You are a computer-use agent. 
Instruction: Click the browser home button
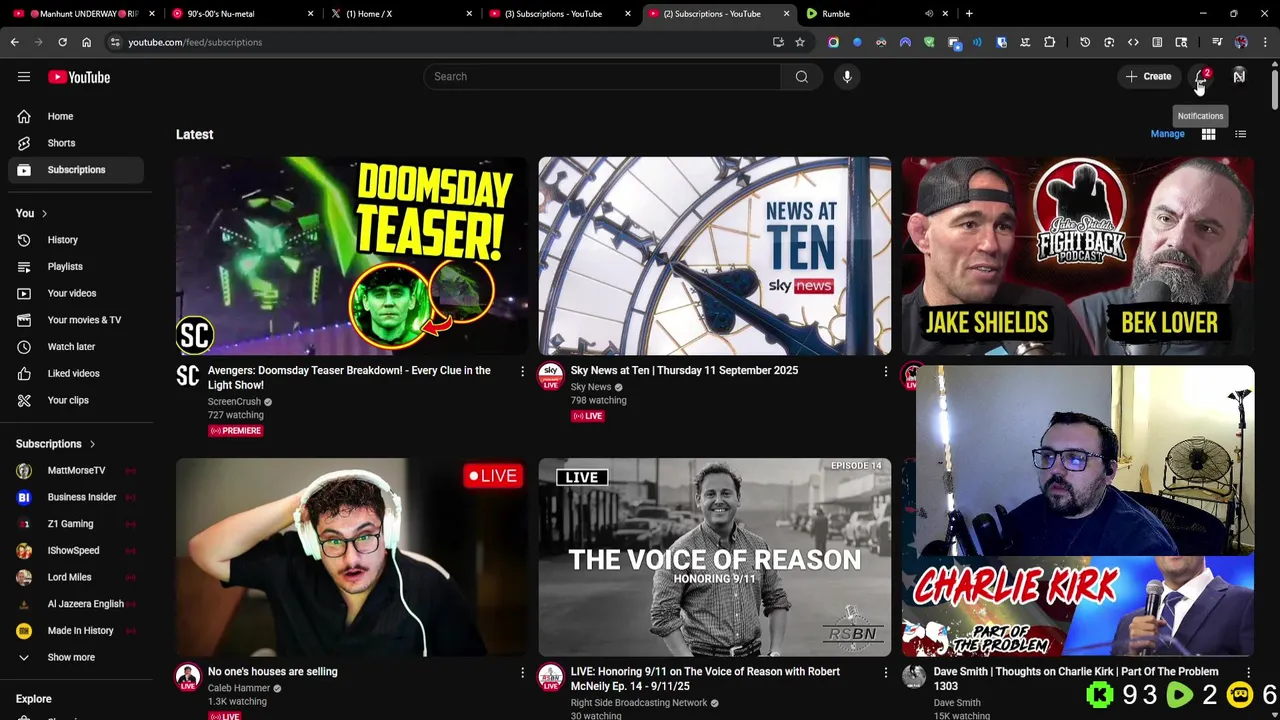[x=86, y=42]
